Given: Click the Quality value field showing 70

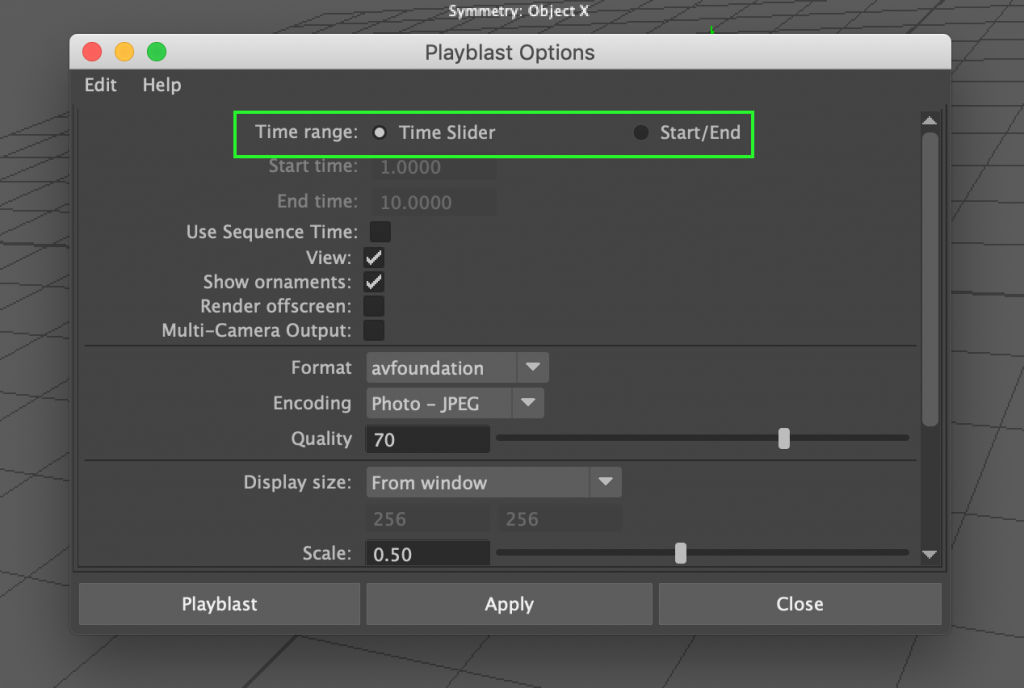Looking at the screenshot, I should [x=427, y=439].
